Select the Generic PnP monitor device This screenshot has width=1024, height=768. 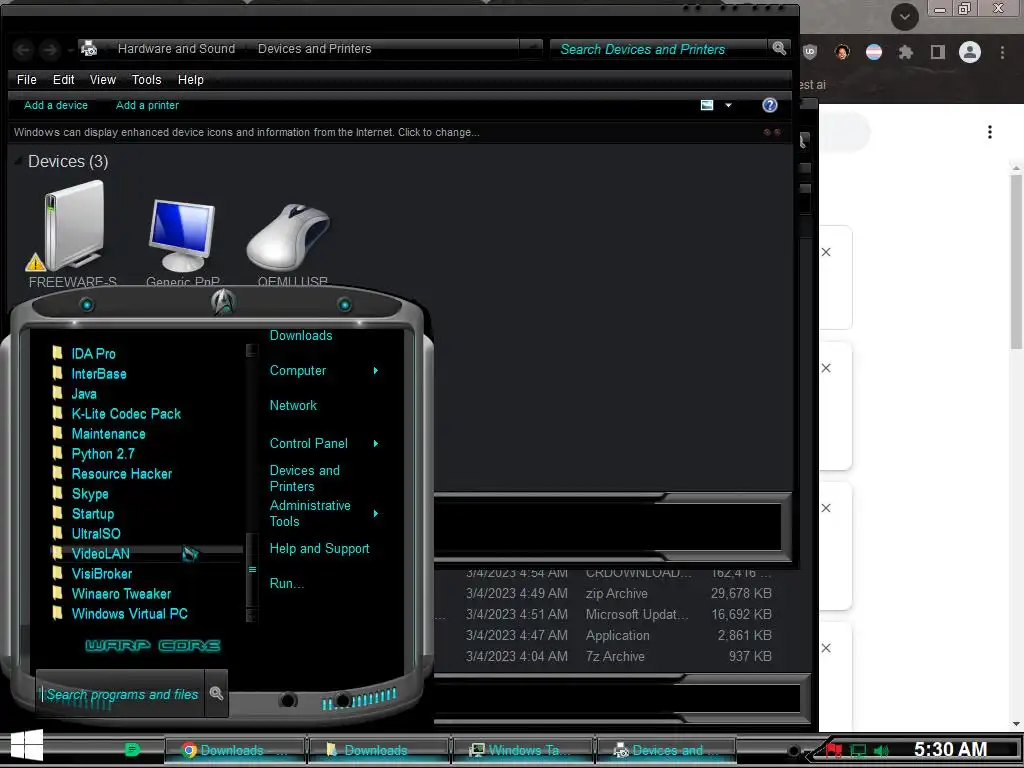[182, 235]
